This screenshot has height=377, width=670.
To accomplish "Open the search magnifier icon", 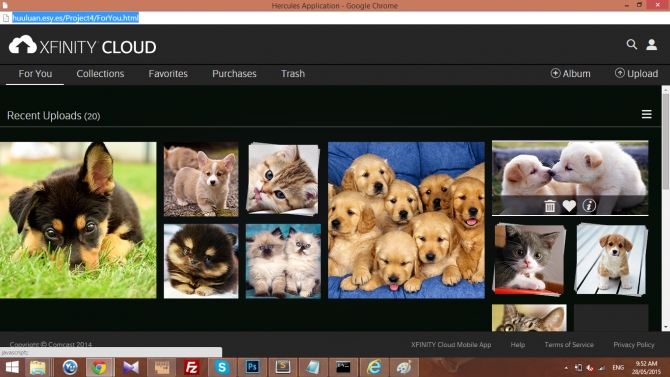I will 632,44.
